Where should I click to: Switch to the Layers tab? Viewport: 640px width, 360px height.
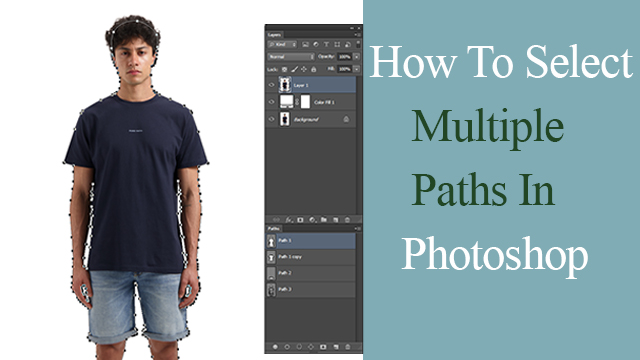click(274, 35)
